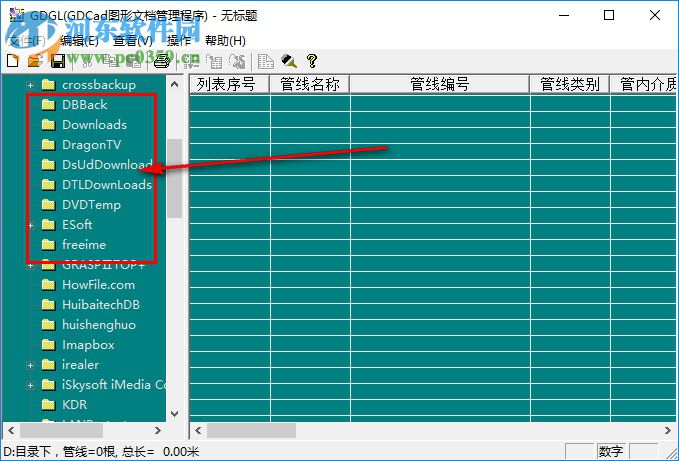Click the greyed grid-with-arrow toolbar icon
This screenshot has height=461, width=679.
coord(214,61)
